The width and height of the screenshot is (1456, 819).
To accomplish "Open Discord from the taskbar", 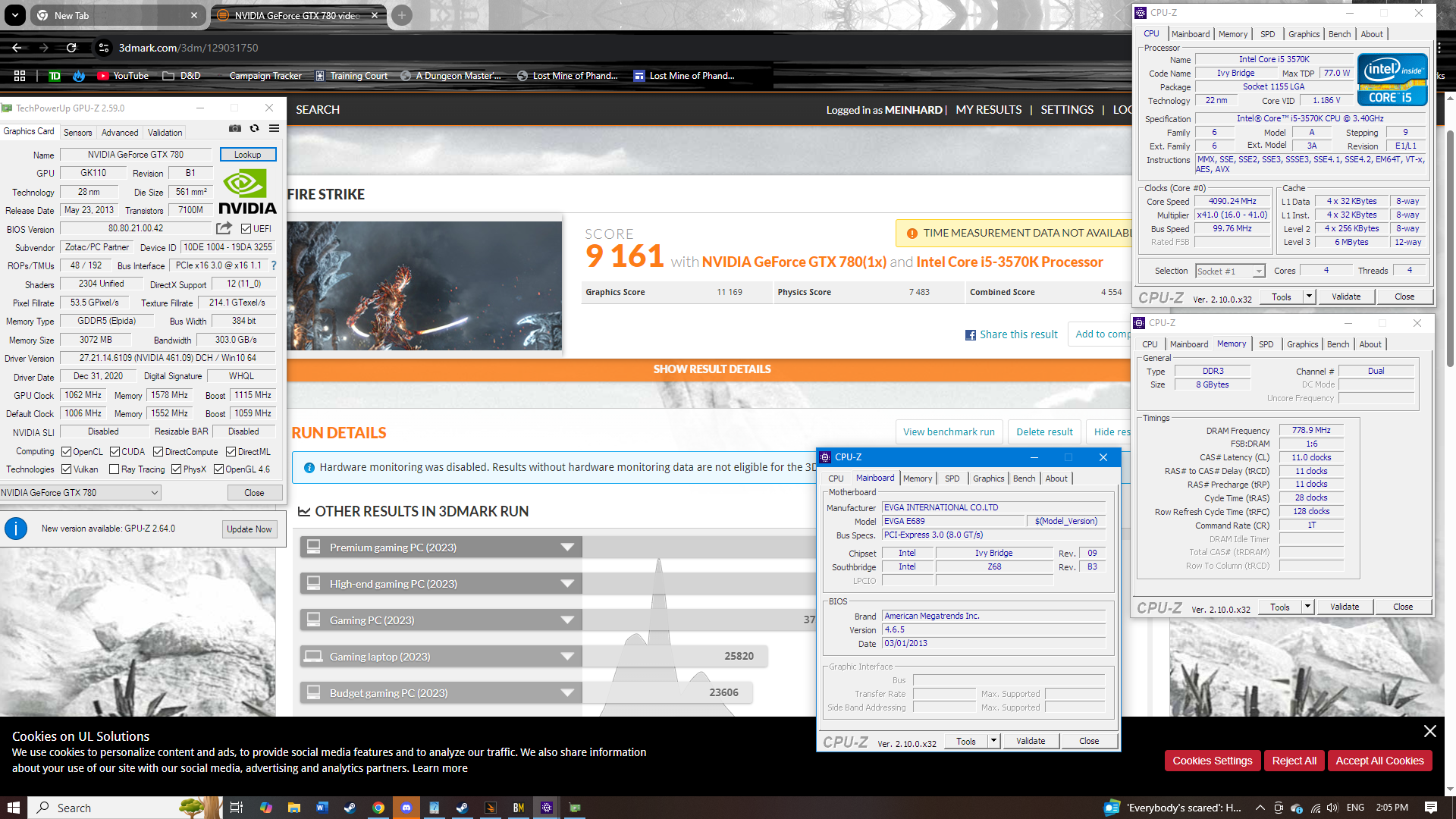I will click(x=406, y=808).
